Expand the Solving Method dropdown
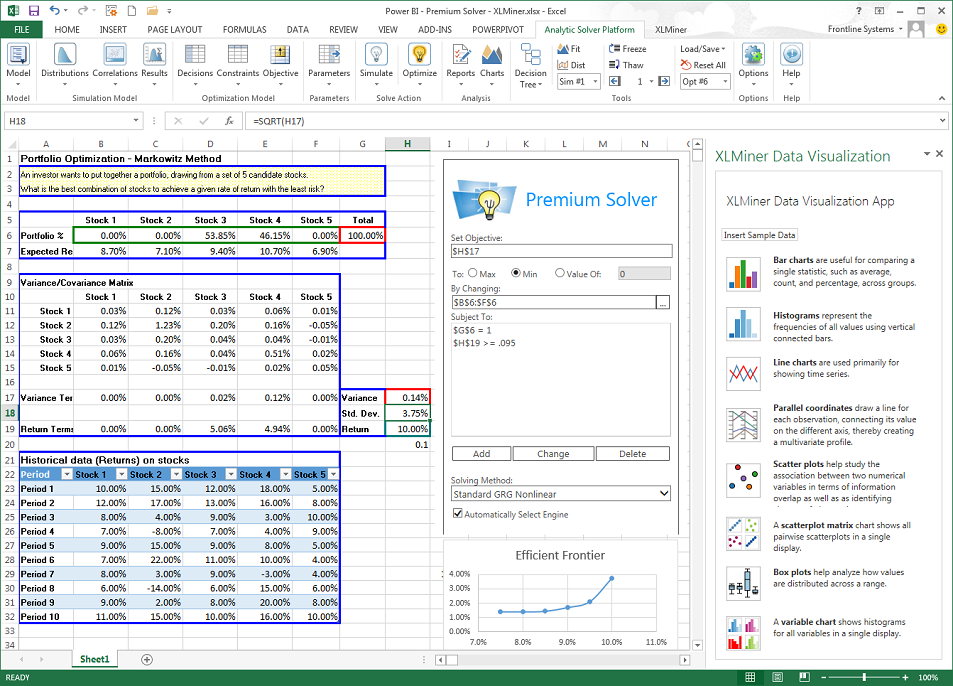Screen dimensions: 953x686 coord(663,493)
